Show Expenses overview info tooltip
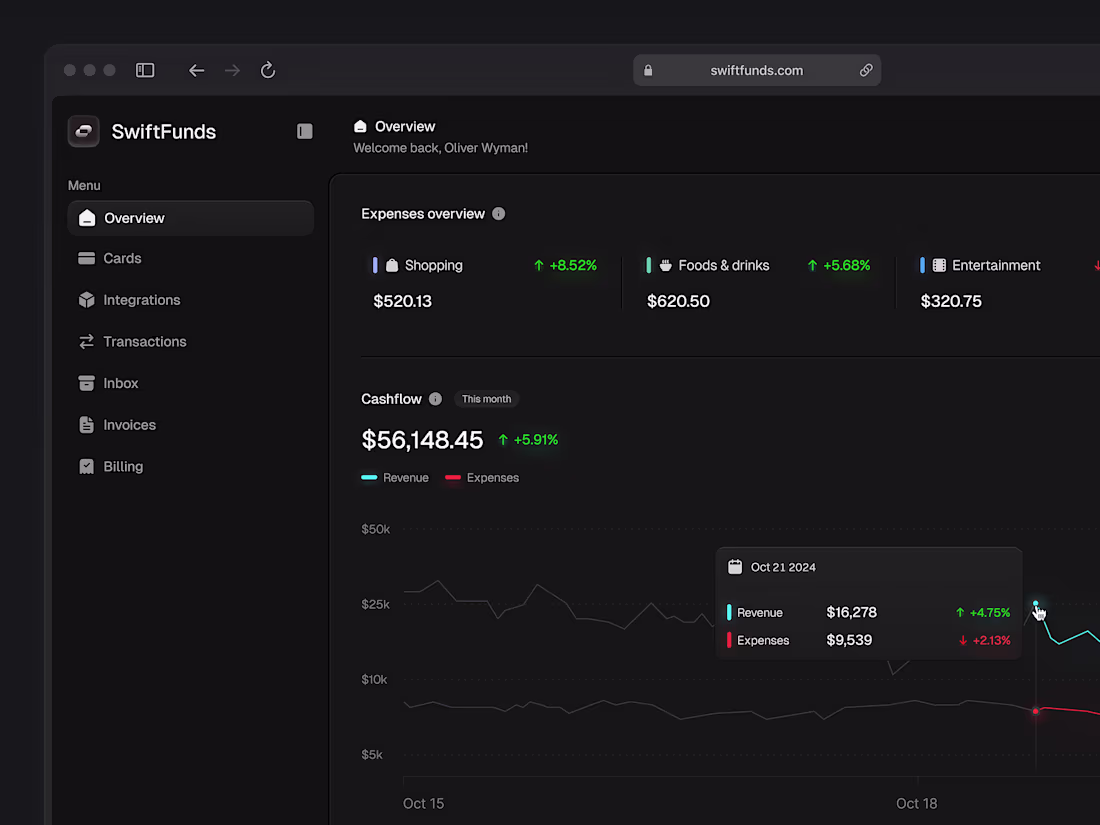The image size is (1100, 825). pyautogui.click(x=499, y=214)
